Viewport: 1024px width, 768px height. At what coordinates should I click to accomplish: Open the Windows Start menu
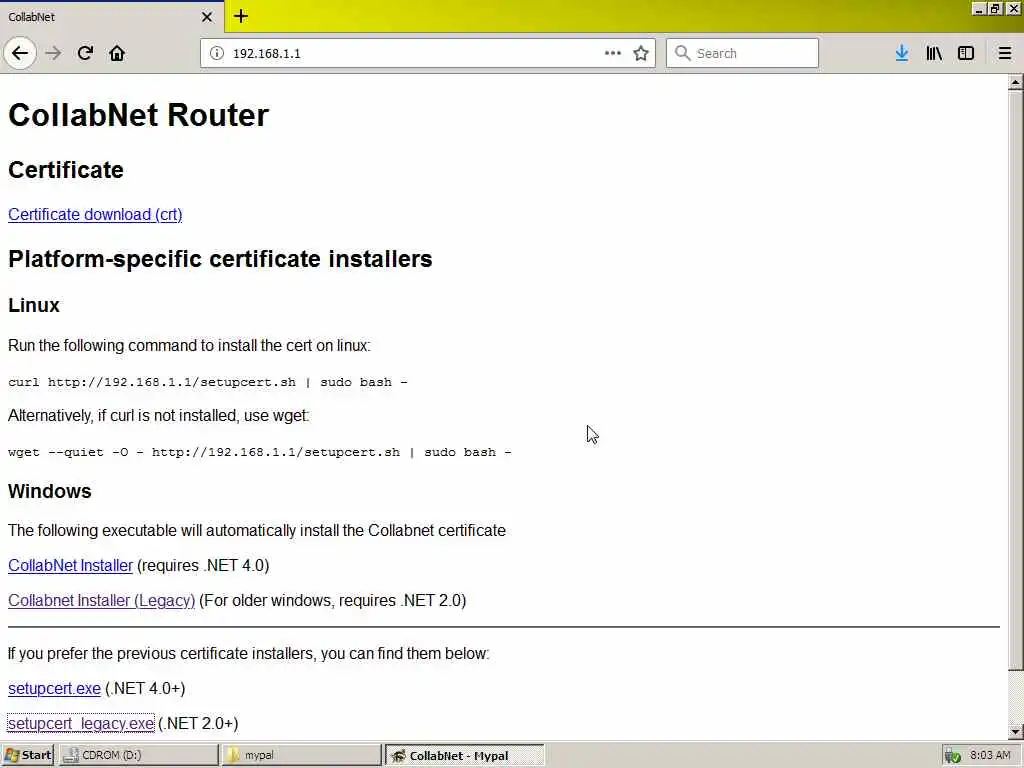pos(27,755)
